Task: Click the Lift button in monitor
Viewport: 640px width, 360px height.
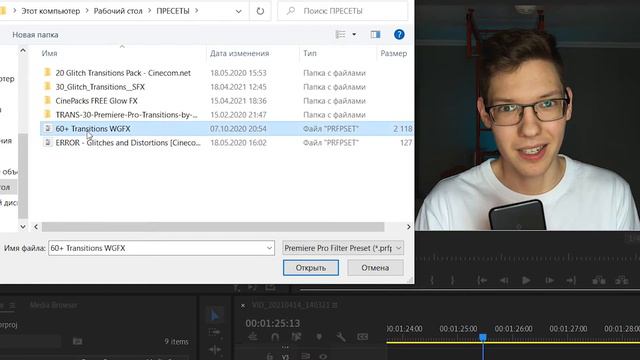Action: pyautogui.click(x=599, y=280)
